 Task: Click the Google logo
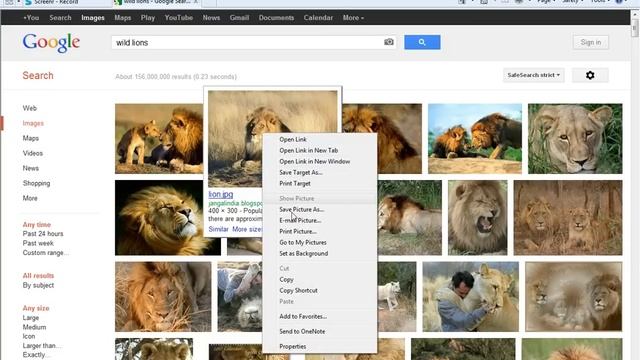point(51,43)
